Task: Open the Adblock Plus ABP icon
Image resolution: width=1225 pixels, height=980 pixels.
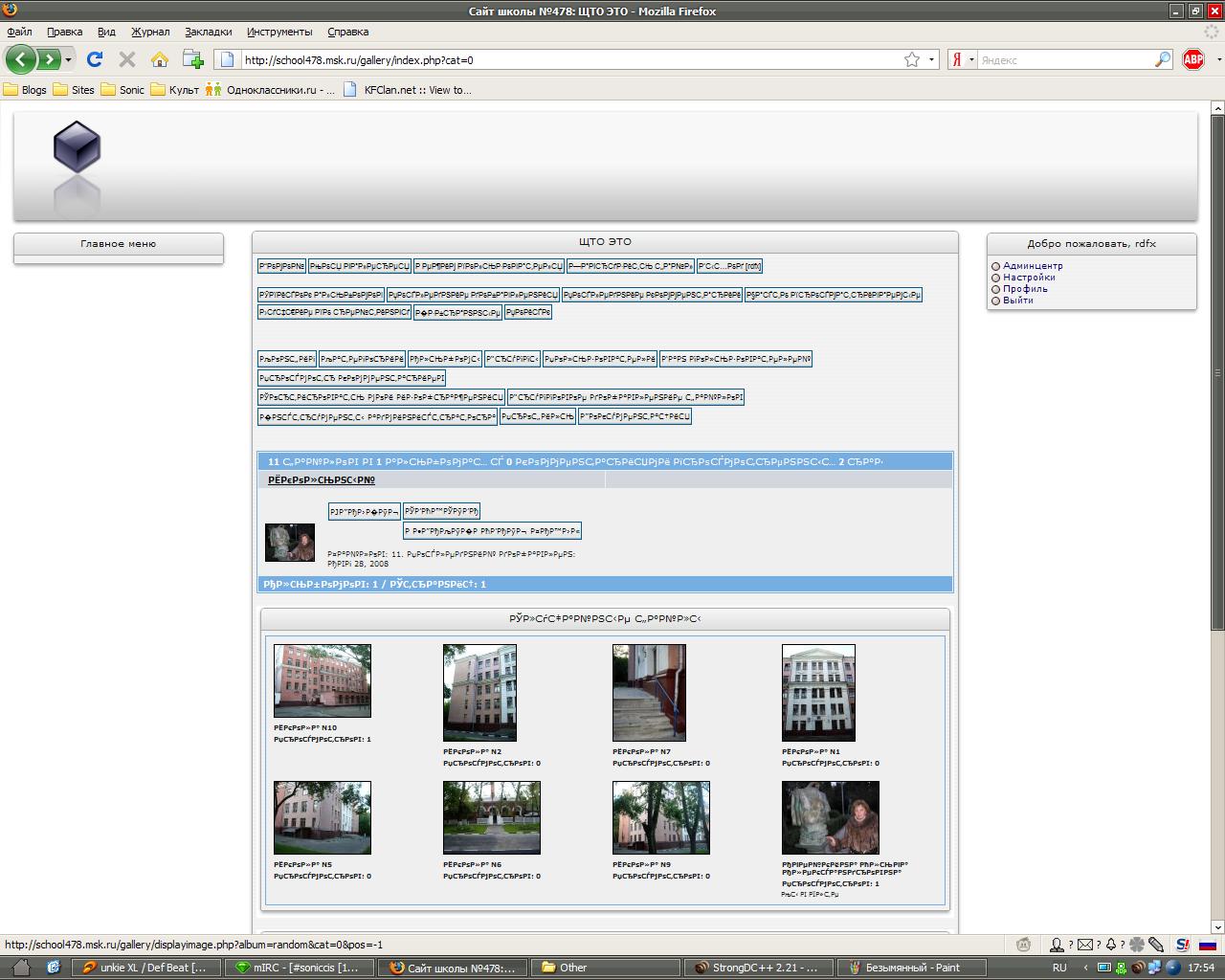Action: pyautogui.click(x=1193, y=59)
